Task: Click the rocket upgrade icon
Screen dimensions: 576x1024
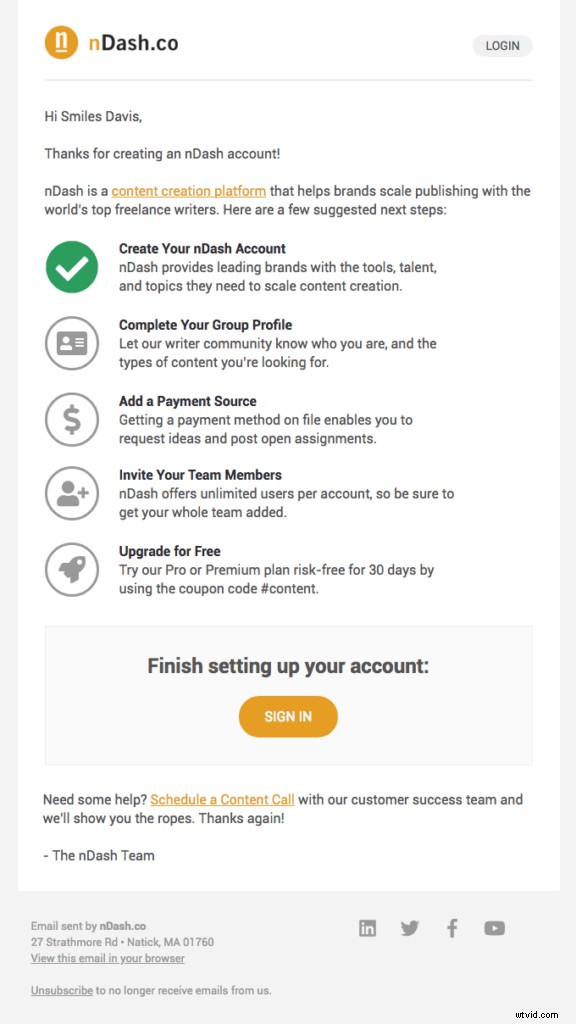Action: [72, 569]
